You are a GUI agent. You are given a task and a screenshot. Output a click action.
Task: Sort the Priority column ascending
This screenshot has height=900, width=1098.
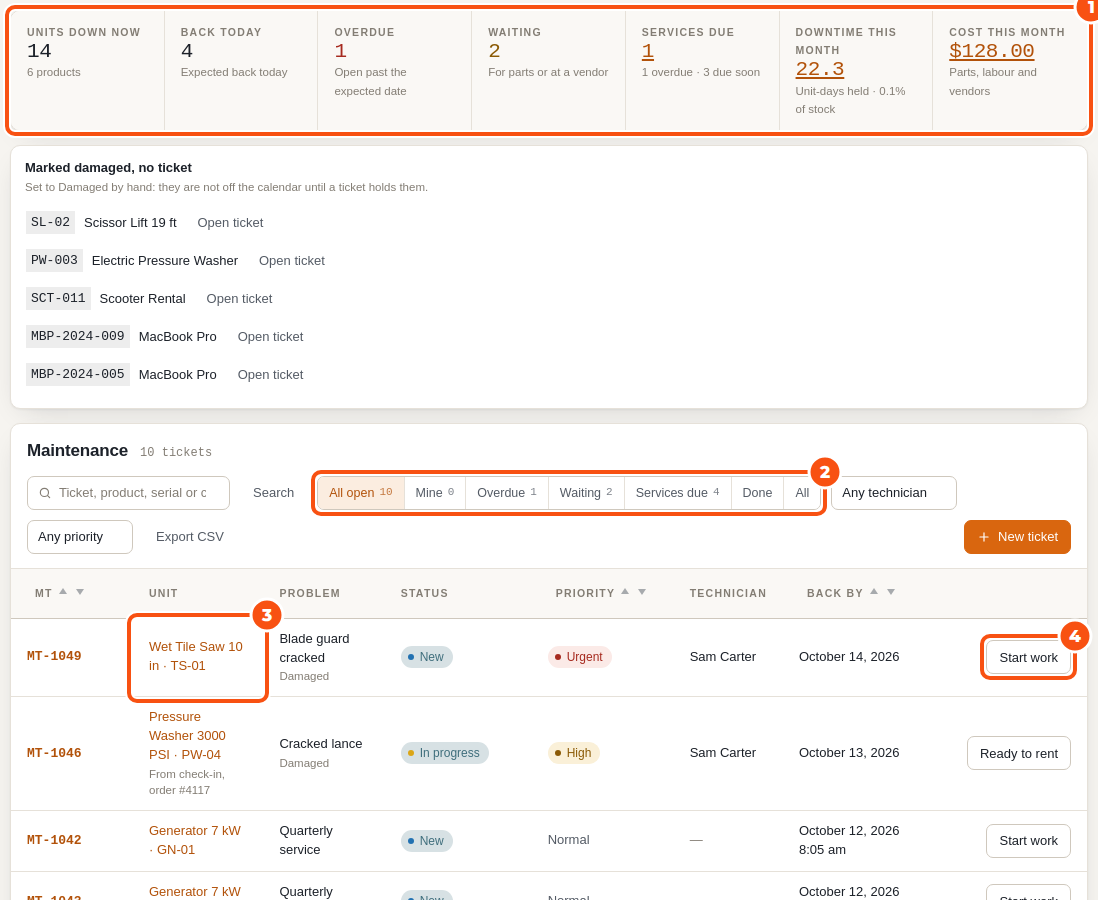(x=625, y=592)
